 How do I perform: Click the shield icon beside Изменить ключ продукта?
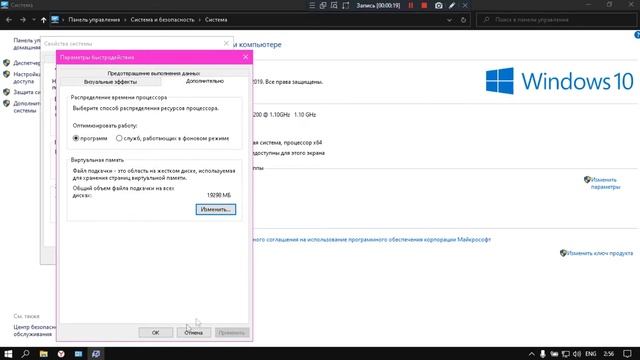[x=563, y=253]
